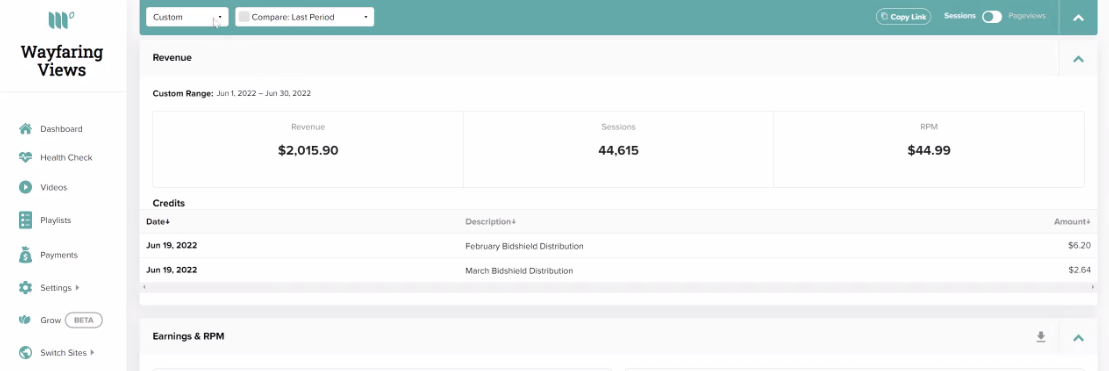
Task: Click the BETA badge next to Grow
Action: pyautogui.click(x=83, y=320)
